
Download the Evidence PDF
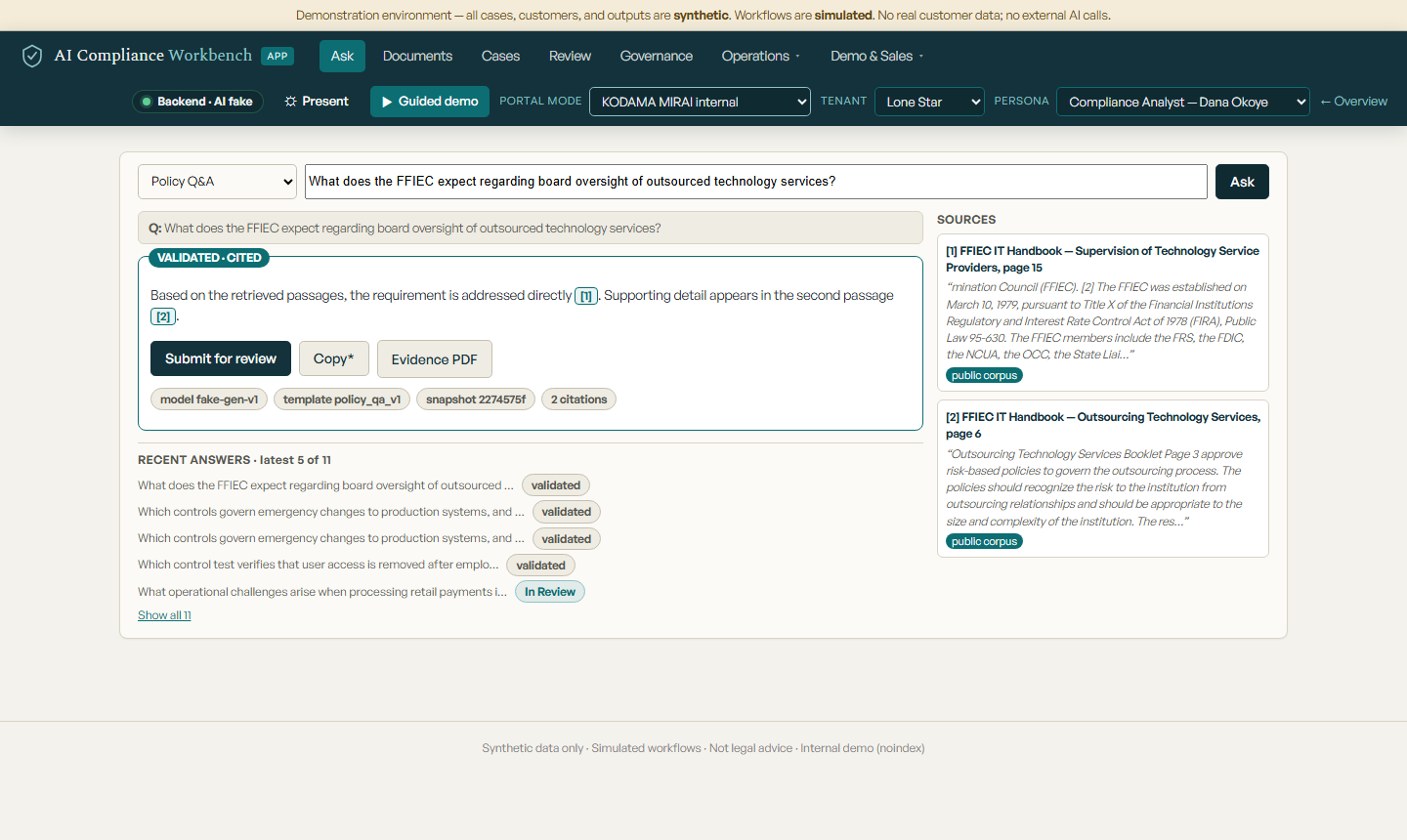point(435,359)
